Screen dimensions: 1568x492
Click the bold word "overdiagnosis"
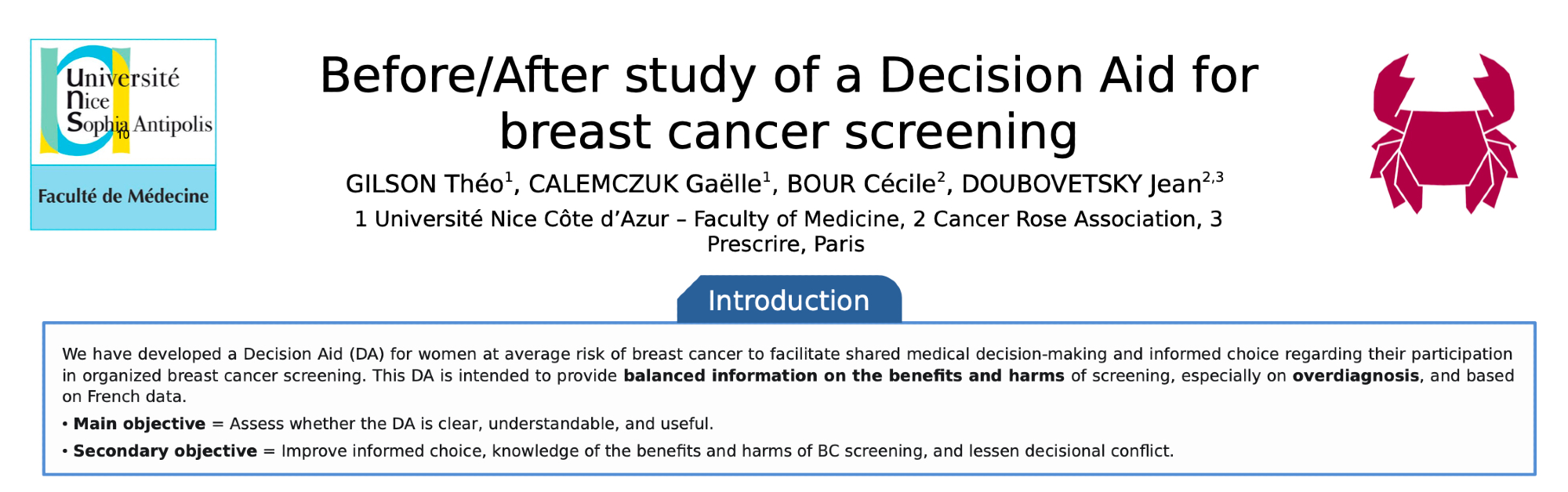pyautogui.click(x=1356, y=376)
